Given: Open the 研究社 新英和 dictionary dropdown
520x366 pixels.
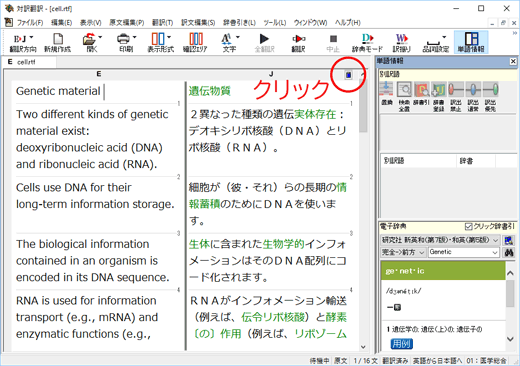Looking at the screenshot, I should click(x=440, y=240).
